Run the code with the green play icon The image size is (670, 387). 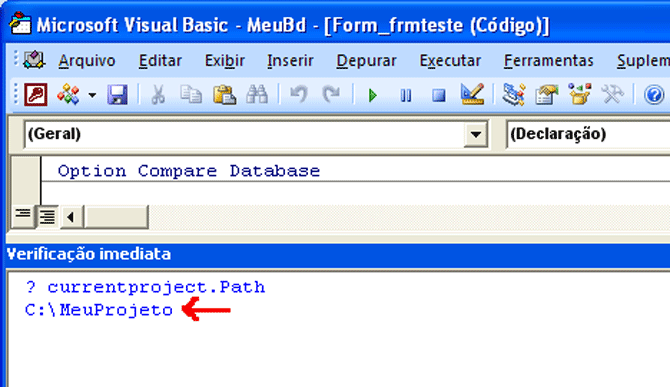coord(373,95)
